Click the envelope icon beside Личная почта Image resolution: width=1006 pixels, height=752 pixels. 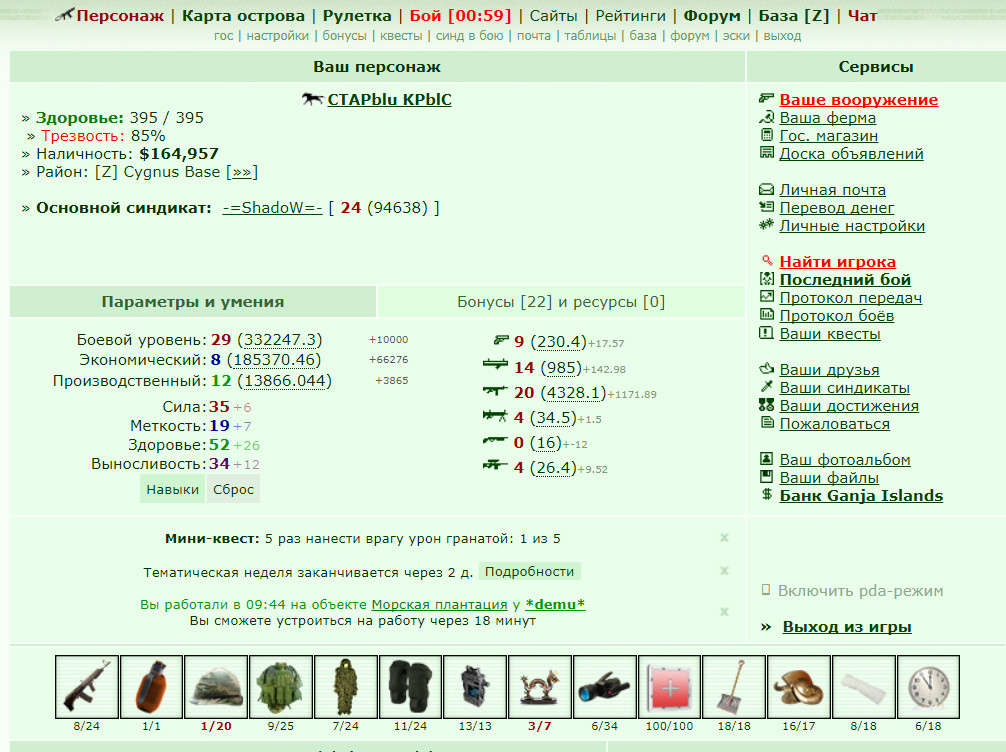[x=766, y=189]
